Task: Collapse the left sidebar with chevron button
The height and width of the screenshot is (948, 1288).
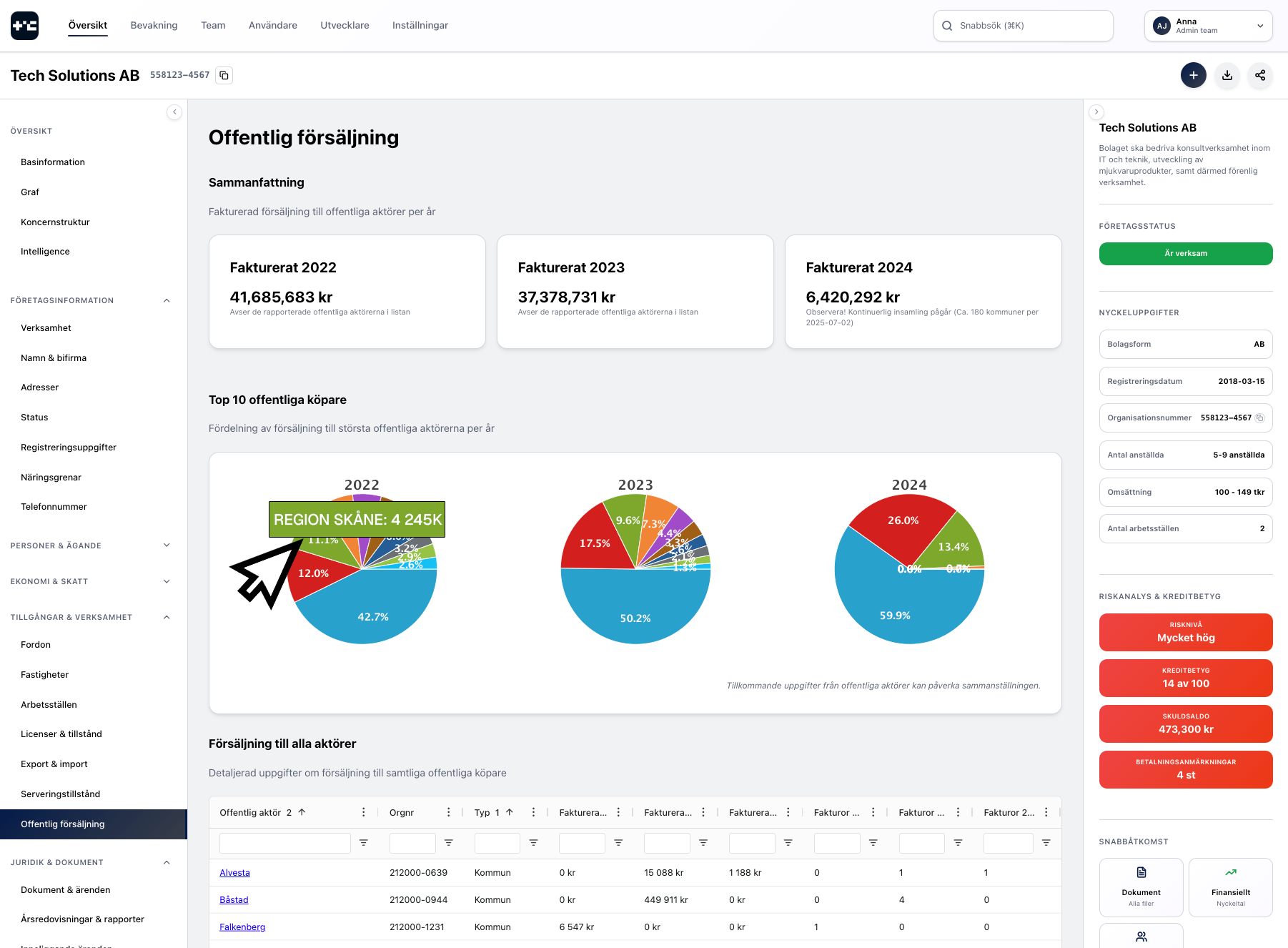Action: point(174,112)
